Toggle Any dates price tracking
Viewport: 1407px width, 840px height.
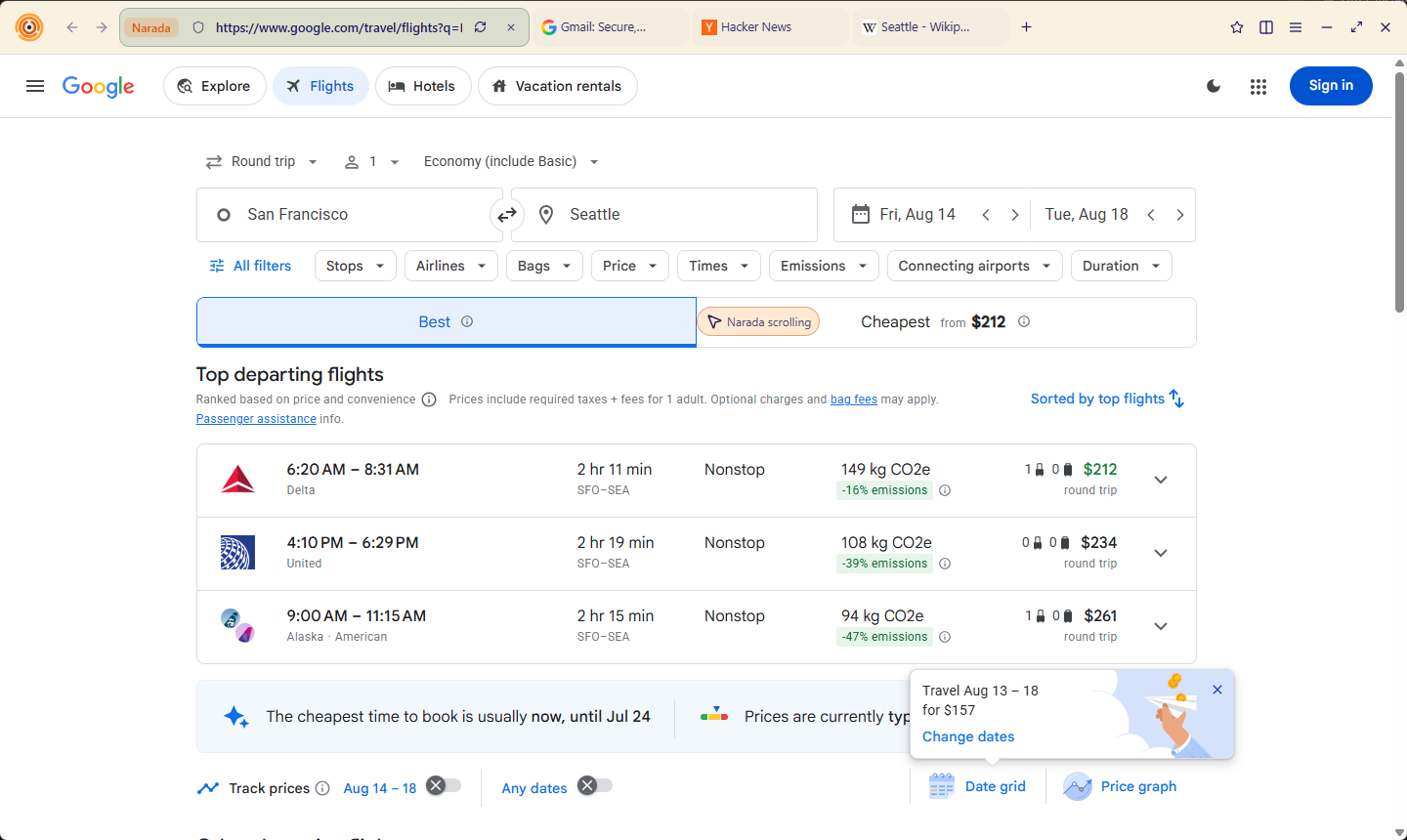(595, 785)
